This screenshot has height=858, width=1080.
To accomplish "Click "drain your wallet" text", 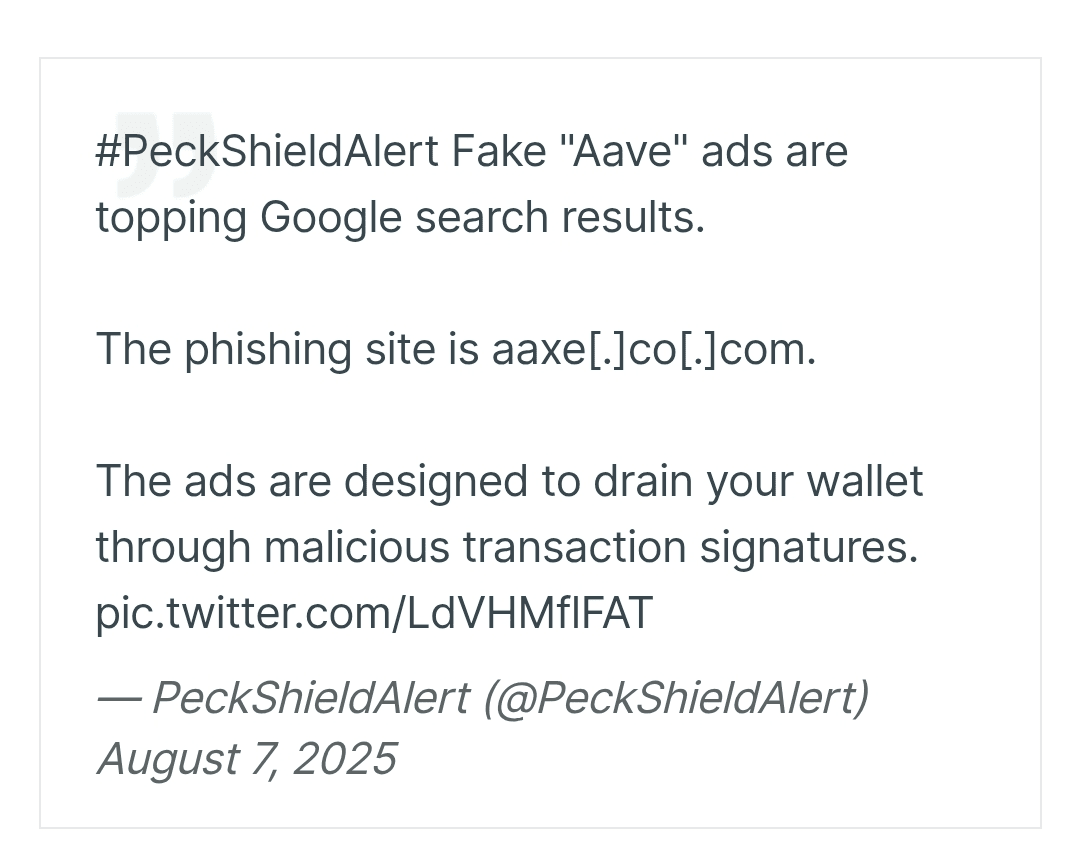I will 758,481.
